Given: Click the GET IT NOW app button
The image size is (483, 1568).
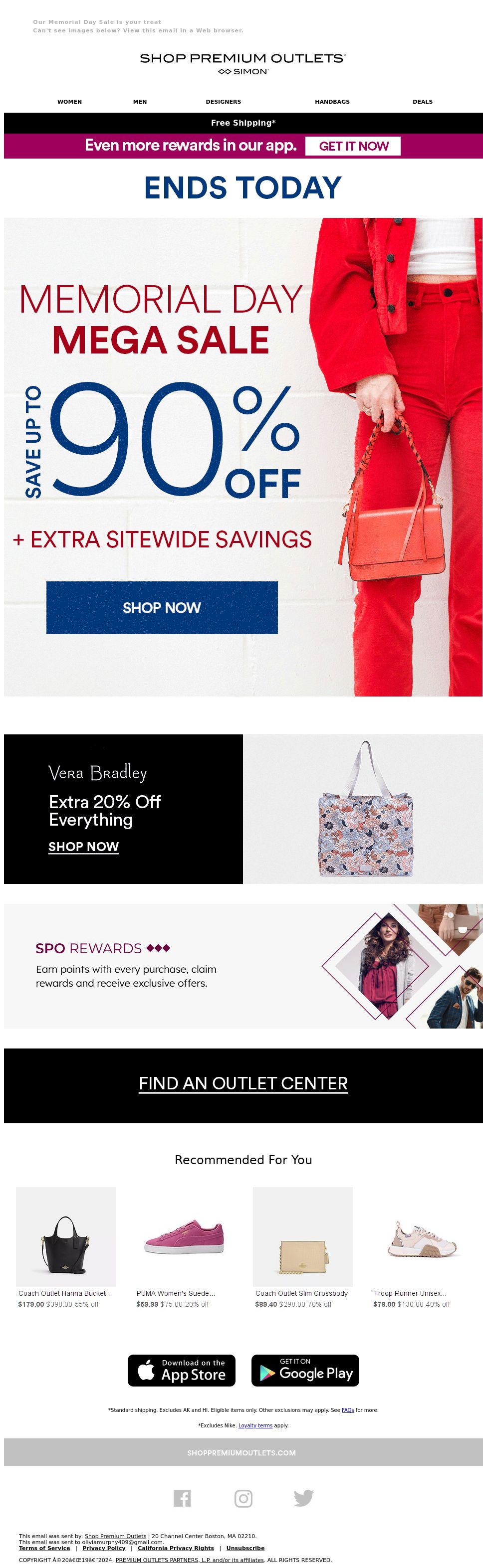Looking at the screenshot, I should (x=353, y=146).
